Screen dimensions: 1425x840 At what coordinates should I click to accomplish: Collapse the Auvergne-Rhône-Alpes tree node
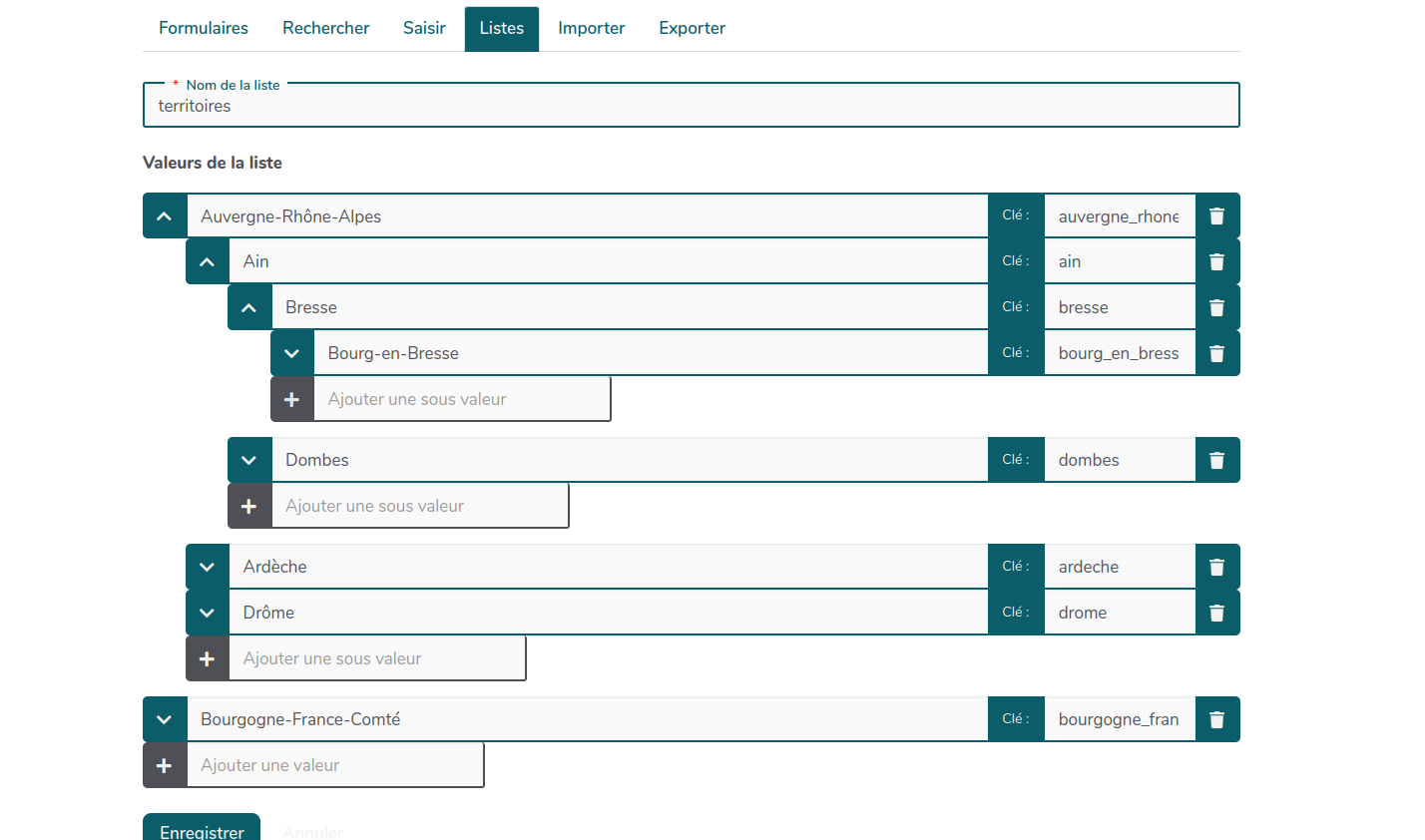coord(165,215)
